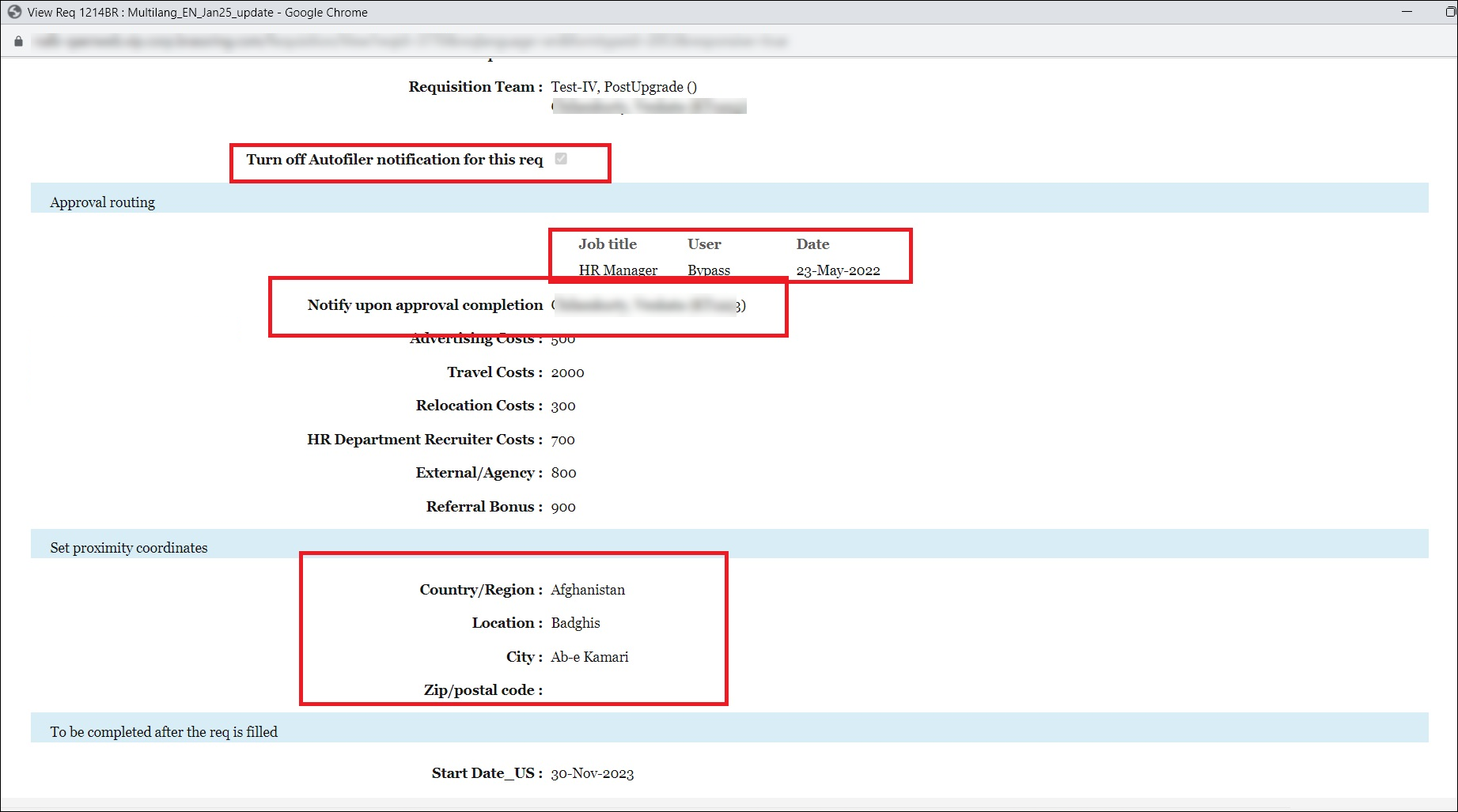1458x812 pixels.
Task: Click the Ab-e Kamari city value
Action: (x=589, y=657)
